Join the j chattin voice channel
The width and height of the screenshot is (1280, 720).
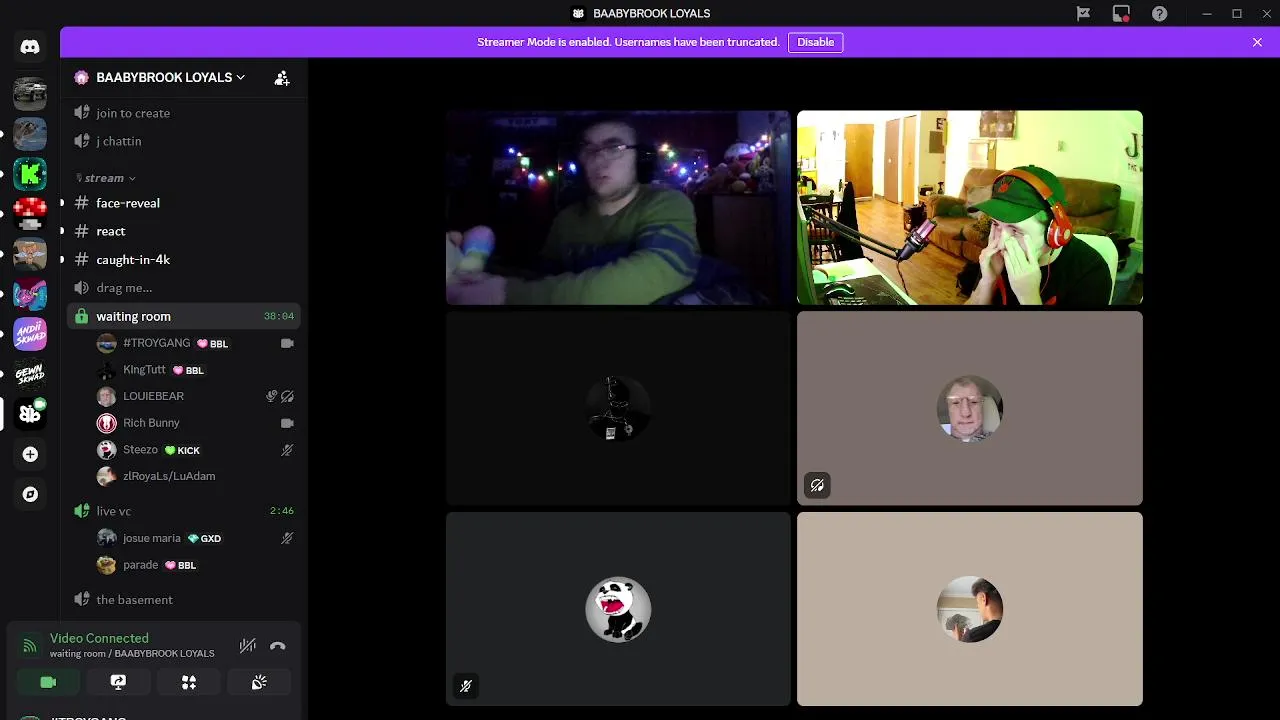tap(183, 141)
